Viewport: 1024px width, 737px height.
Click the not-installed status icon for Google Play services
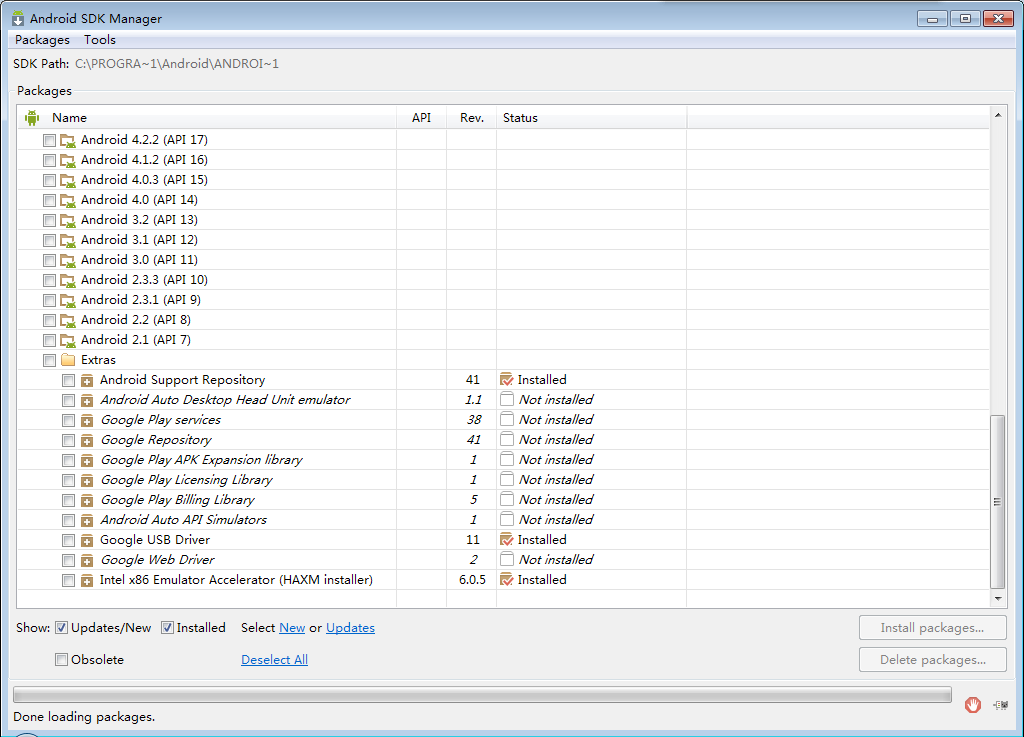pyautogui.click(x=507, y=419)
